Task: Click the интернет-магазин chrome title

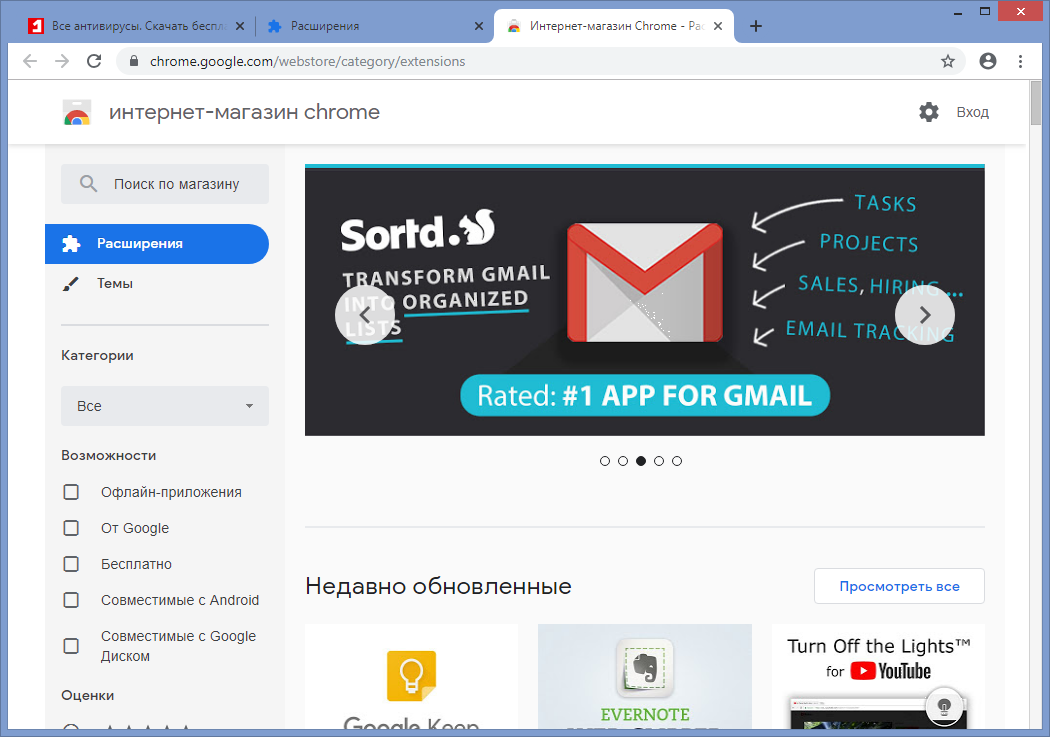Action: (x=244, y=112)
